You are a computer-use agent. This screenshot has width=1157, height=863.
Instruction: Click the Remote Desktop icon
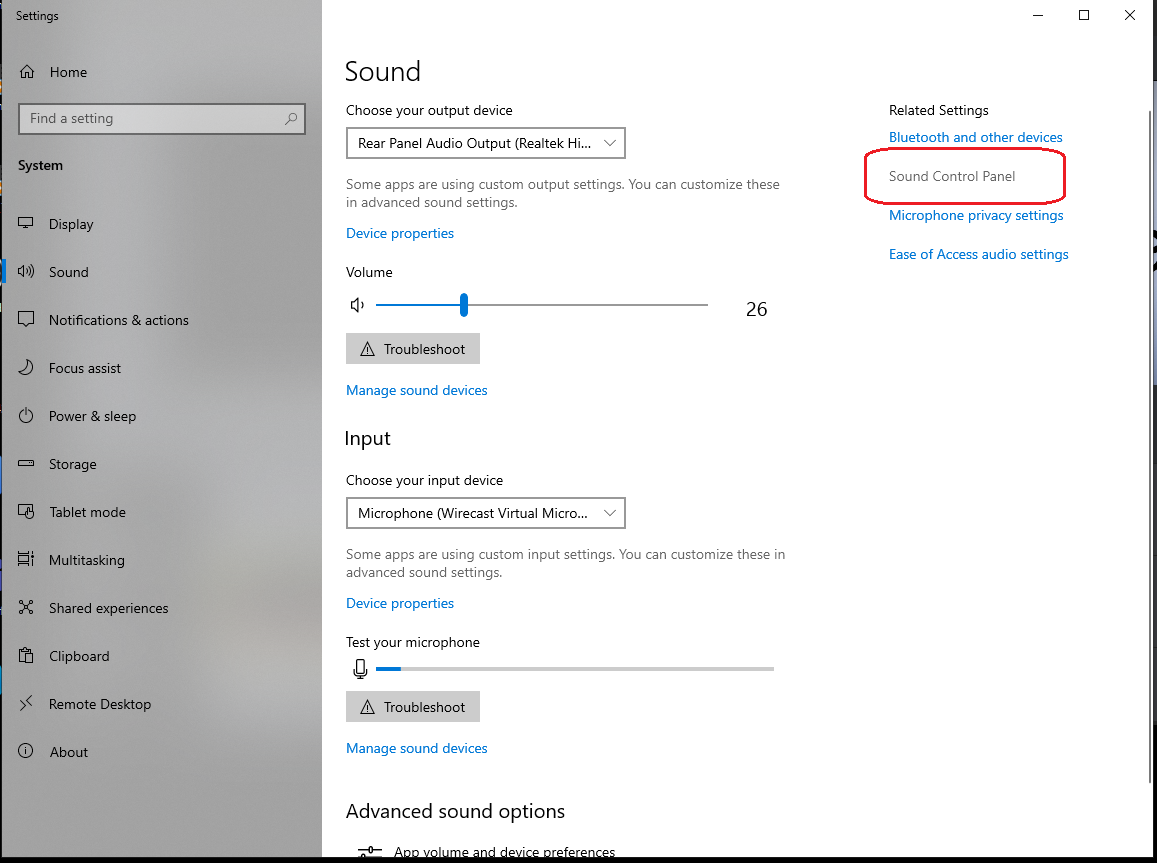pos(26,703)
